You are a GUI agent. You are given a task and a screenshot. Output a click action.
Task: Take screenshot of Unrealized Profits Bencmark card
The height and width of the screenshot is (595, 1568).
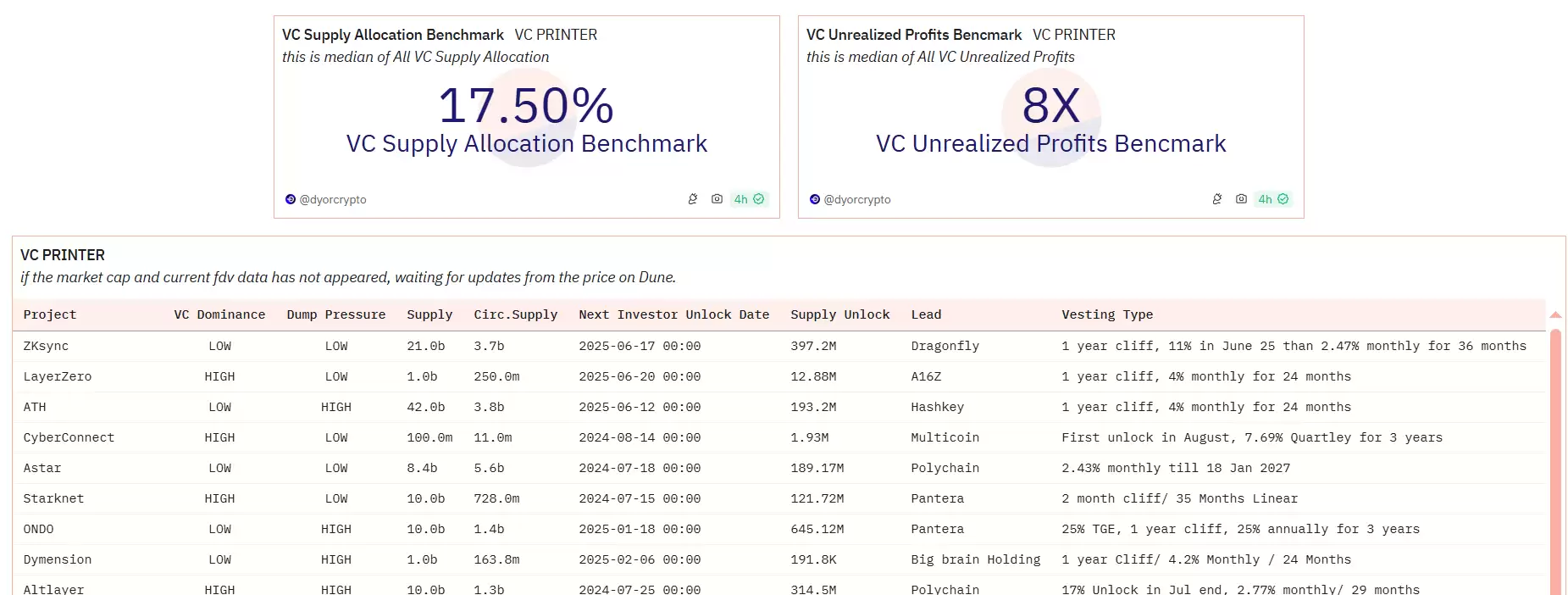click(x=1241, y=199)
